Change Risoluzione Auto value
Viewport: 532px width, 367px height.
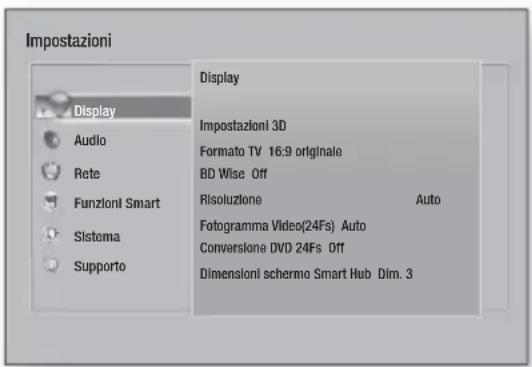[428, 199]
